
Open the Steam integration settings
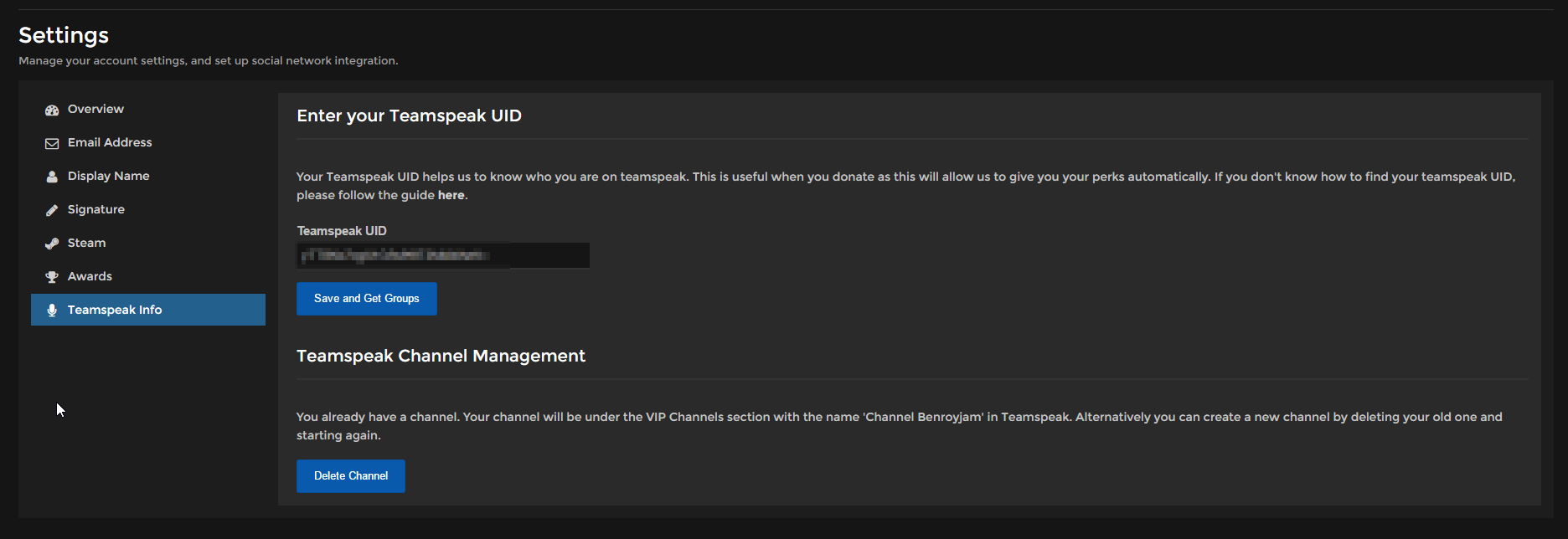pyautogui.click(x=86, y=243)
